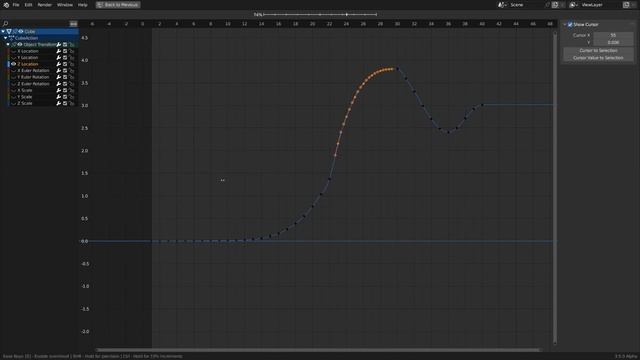Uncheck the mute checkbox for X Location
Screen dimensions: 640x360
coord(65,51)
